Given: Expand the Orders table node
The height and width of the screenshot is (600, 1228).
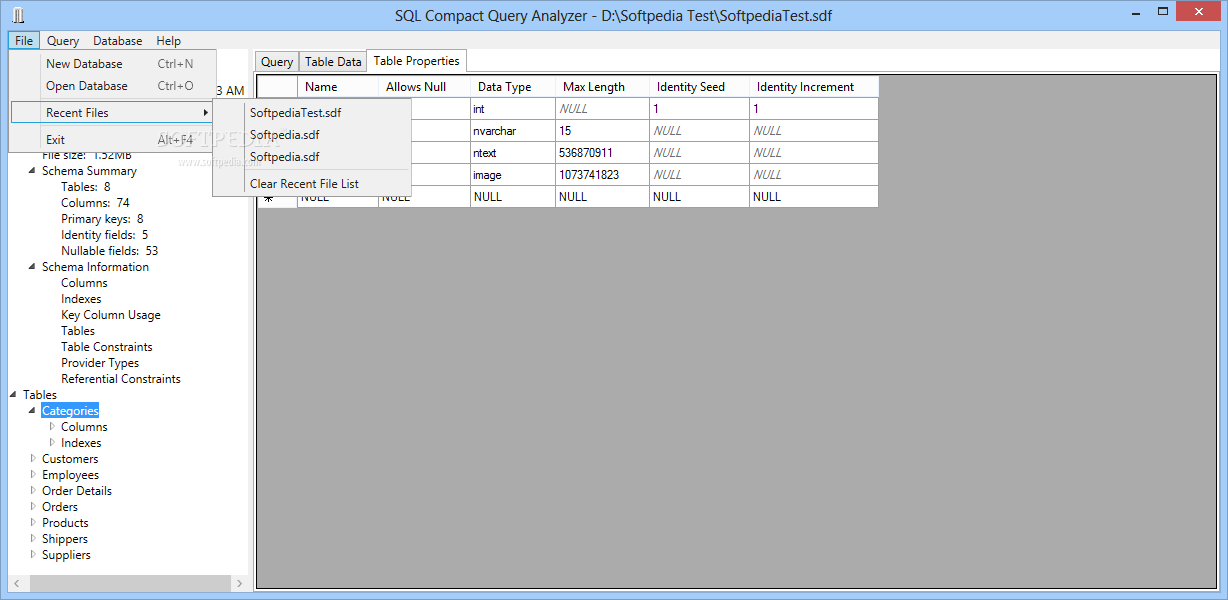Looking at the screenshot, I should click(x=32, y=507).
